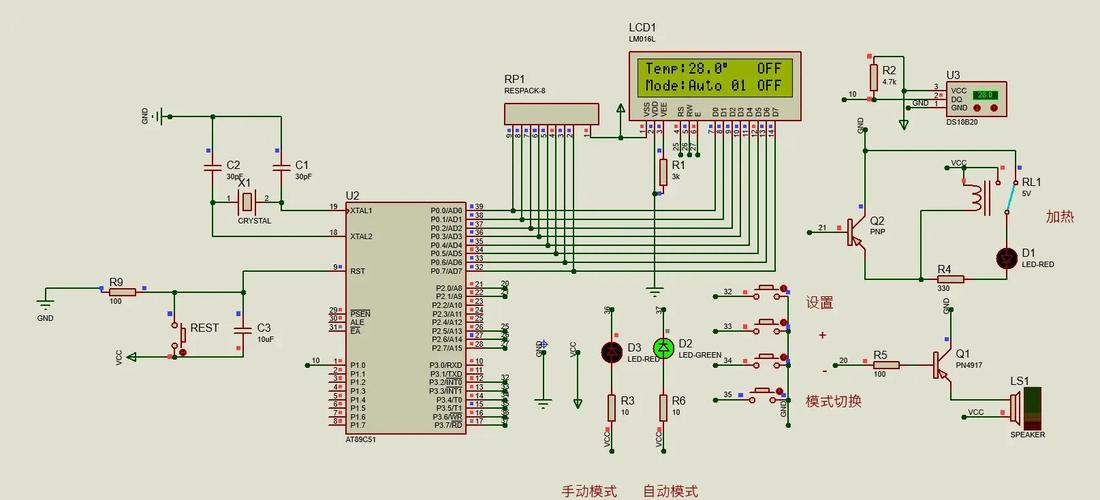Select capacitor C3 10uF
The width and height of the screenshot is (1100, 500).
(243, 332)
